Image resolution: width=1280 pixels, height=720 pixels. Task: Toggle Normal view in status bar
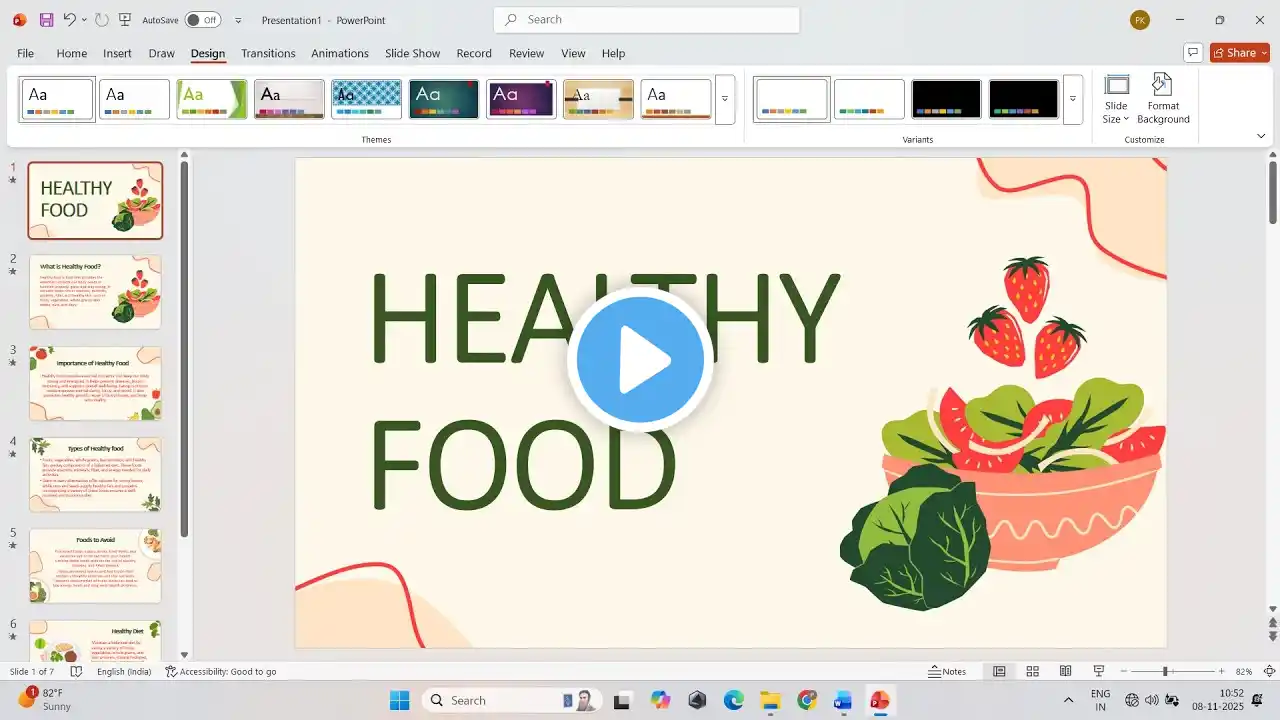[999, 671]
